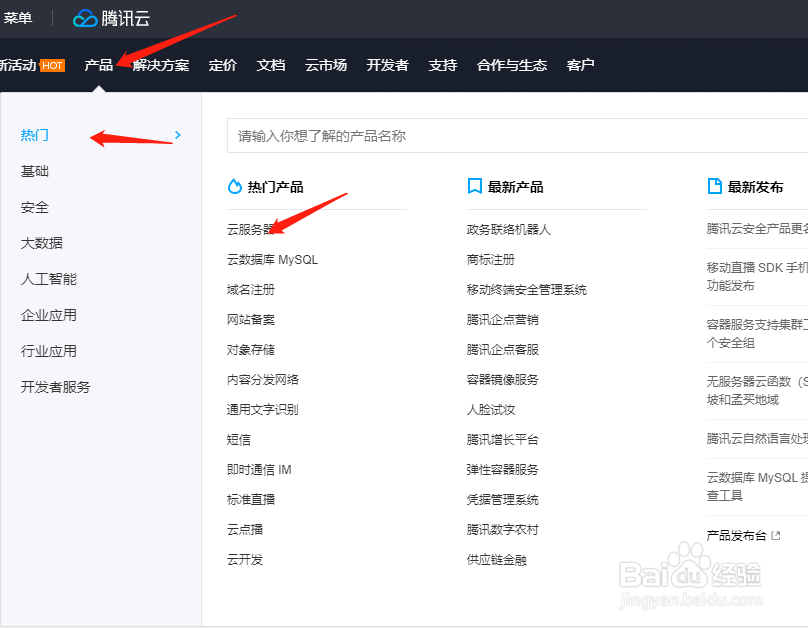The height and width of the screenshot is (628, 808).
Task: Open the 云数据库 MySQL release note under 最新发布
Action: pyautogui.click(x=757, y=486)
